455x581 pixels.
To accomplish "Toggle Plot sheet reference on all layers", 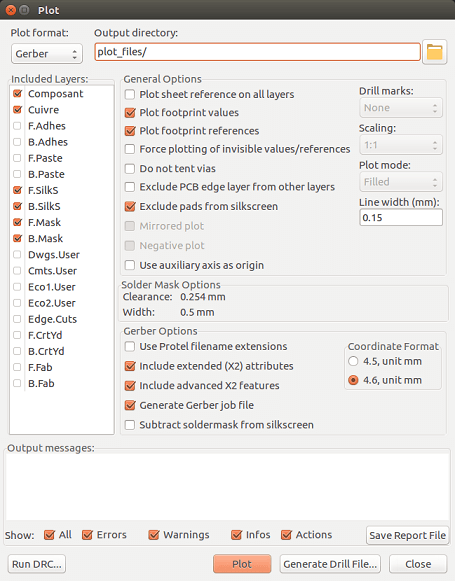I will coord(130,94).
